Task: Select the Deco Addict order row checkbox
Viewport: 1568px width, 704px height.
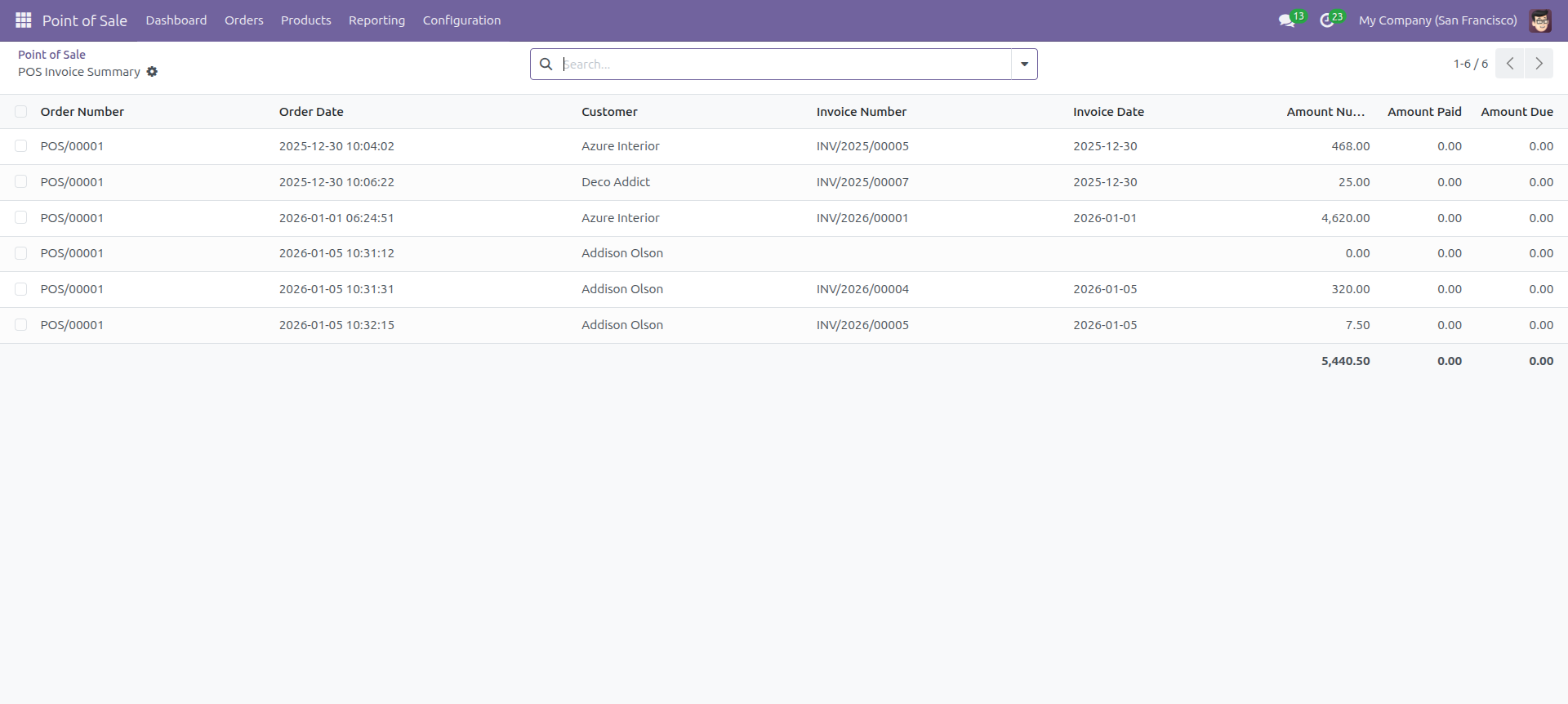Action: pos(21,182)
